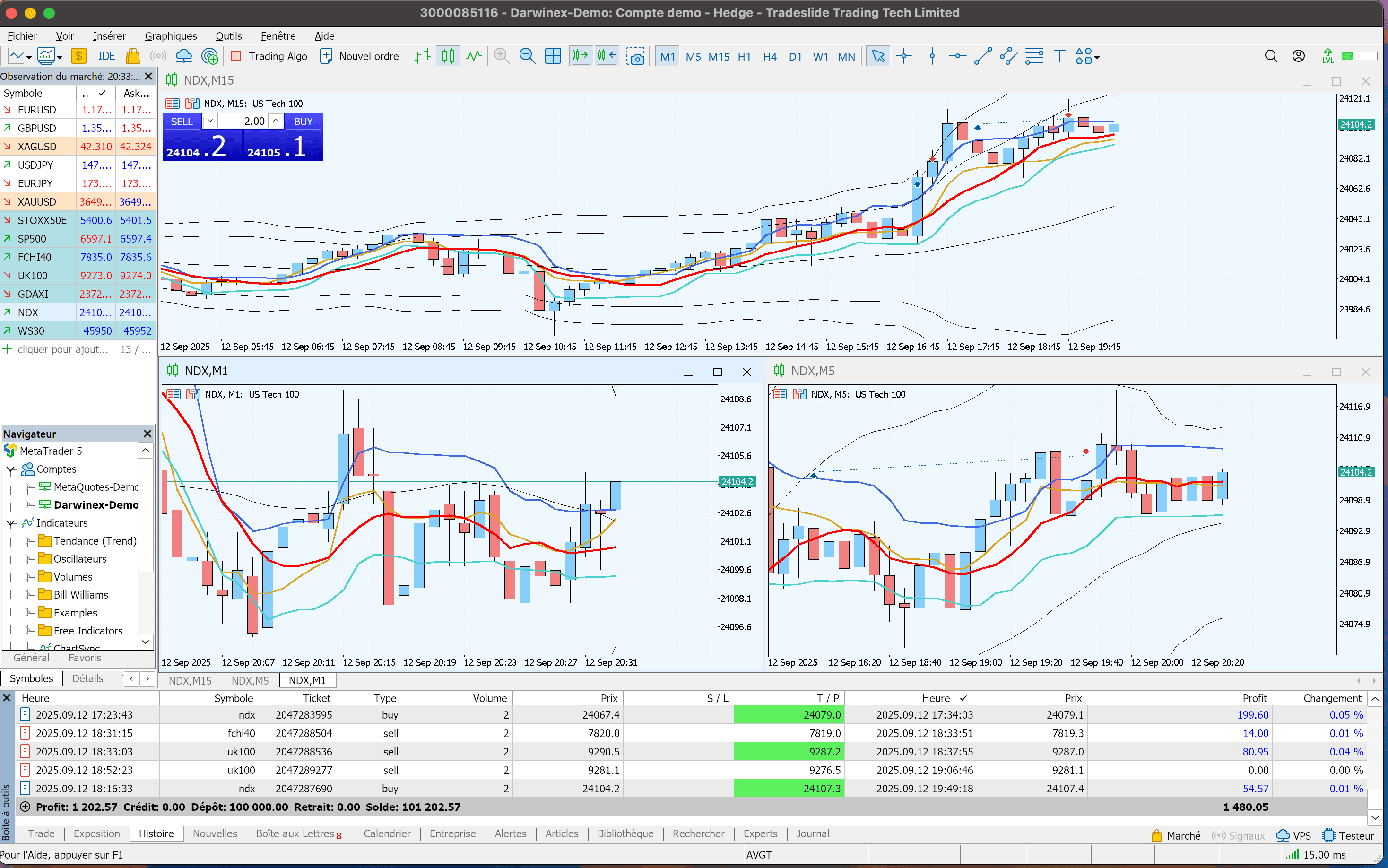Select the H1 timeframe
This screenshot has height=868, width=1388.
tap(745, 57)
